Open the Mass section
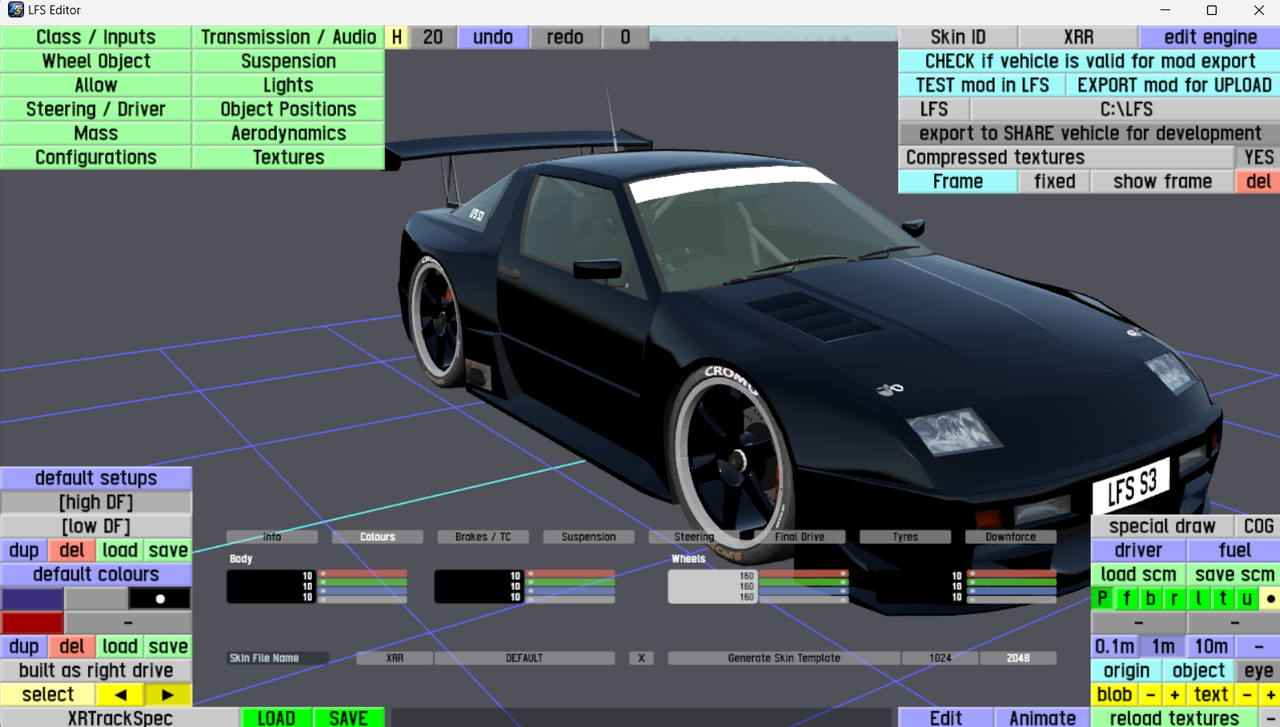This screenshot has height=727, width=1280. coord(96,133)
